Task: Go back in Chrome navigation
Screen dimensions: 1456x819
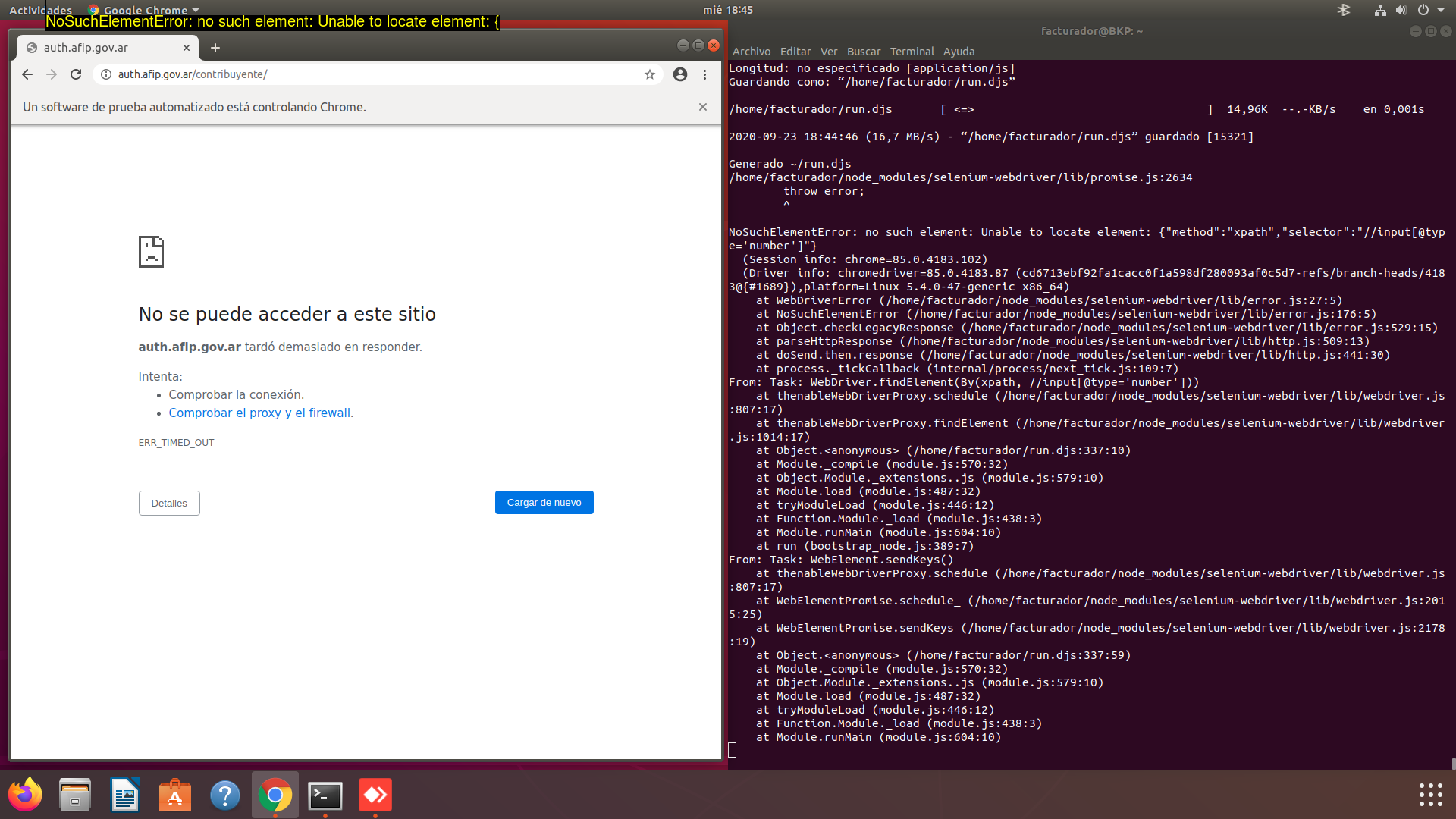Action: tap(27, 74)
